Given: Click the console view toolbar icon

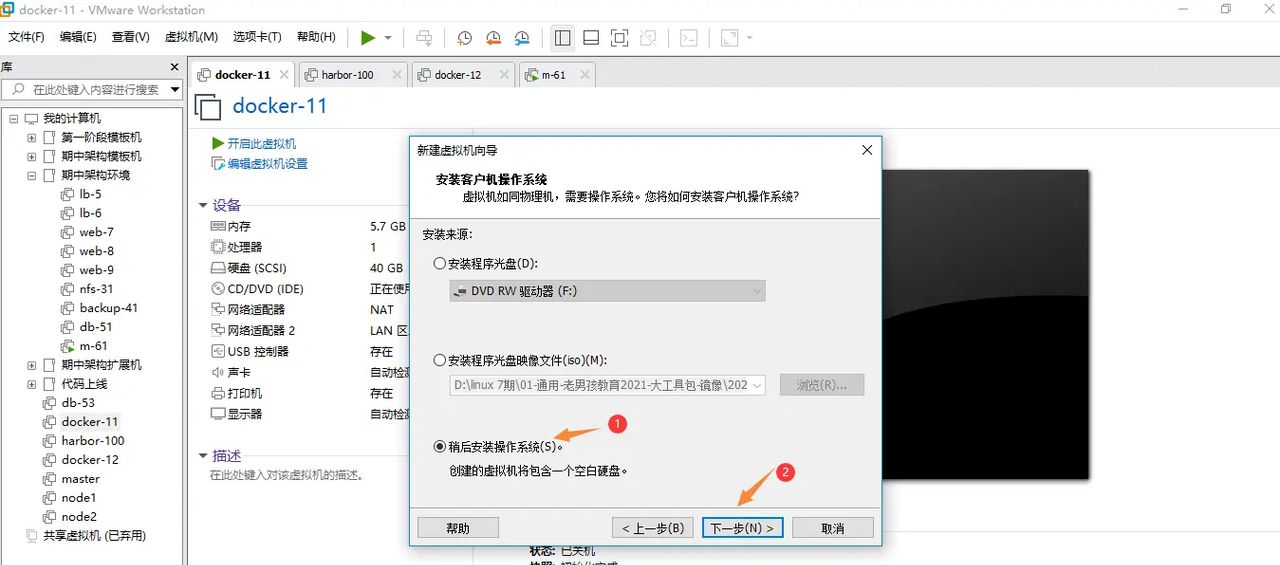Looking at the screenshot, I should 688,38.
